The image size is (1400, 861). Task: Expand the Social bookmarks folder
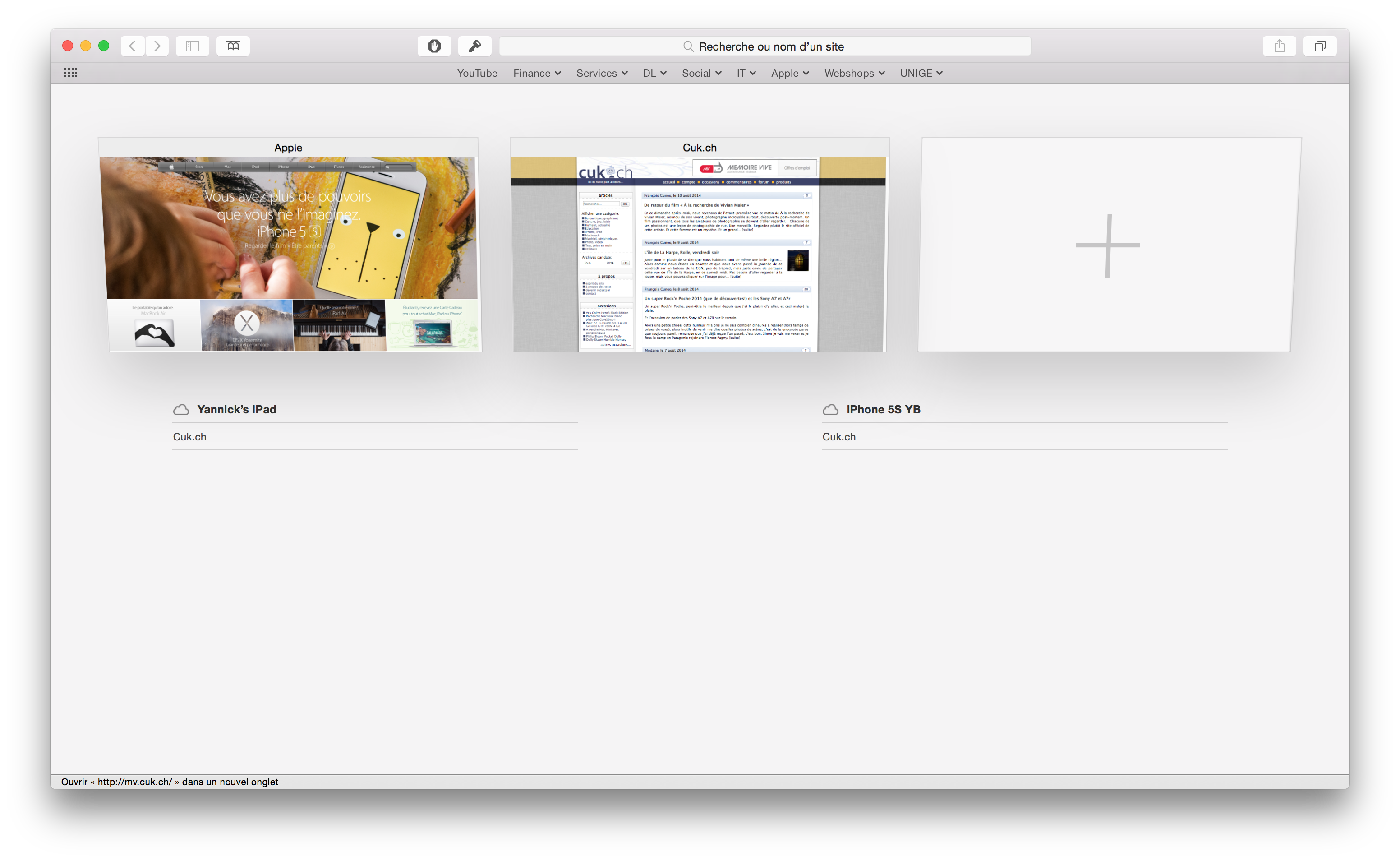[x=702, y=74]
